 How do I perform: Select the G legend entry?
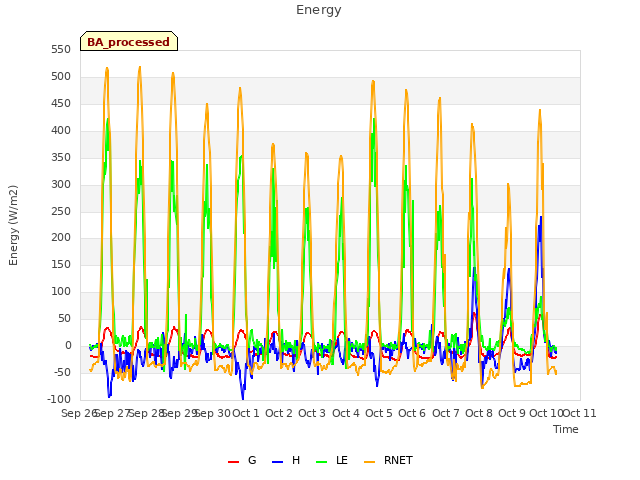[x=242, y=461]
